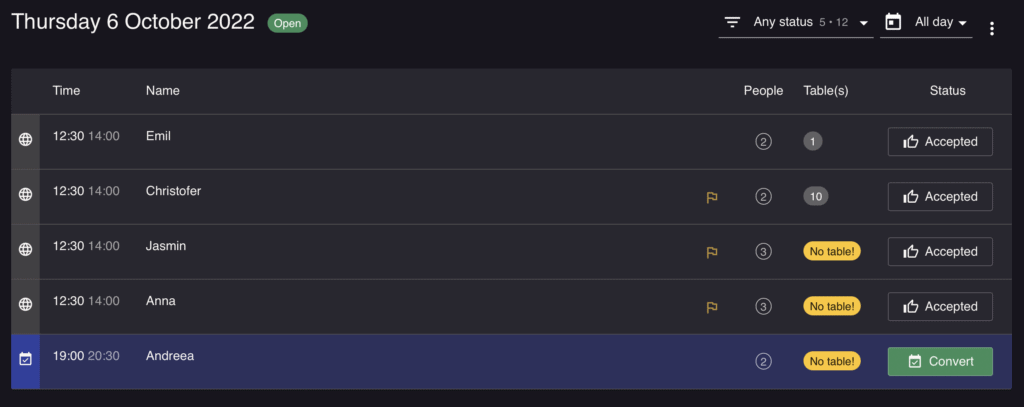Click the filter icon next to Any status
Image resolution: width=1024 pixels, height=407 pixels.
coord(733,23)
